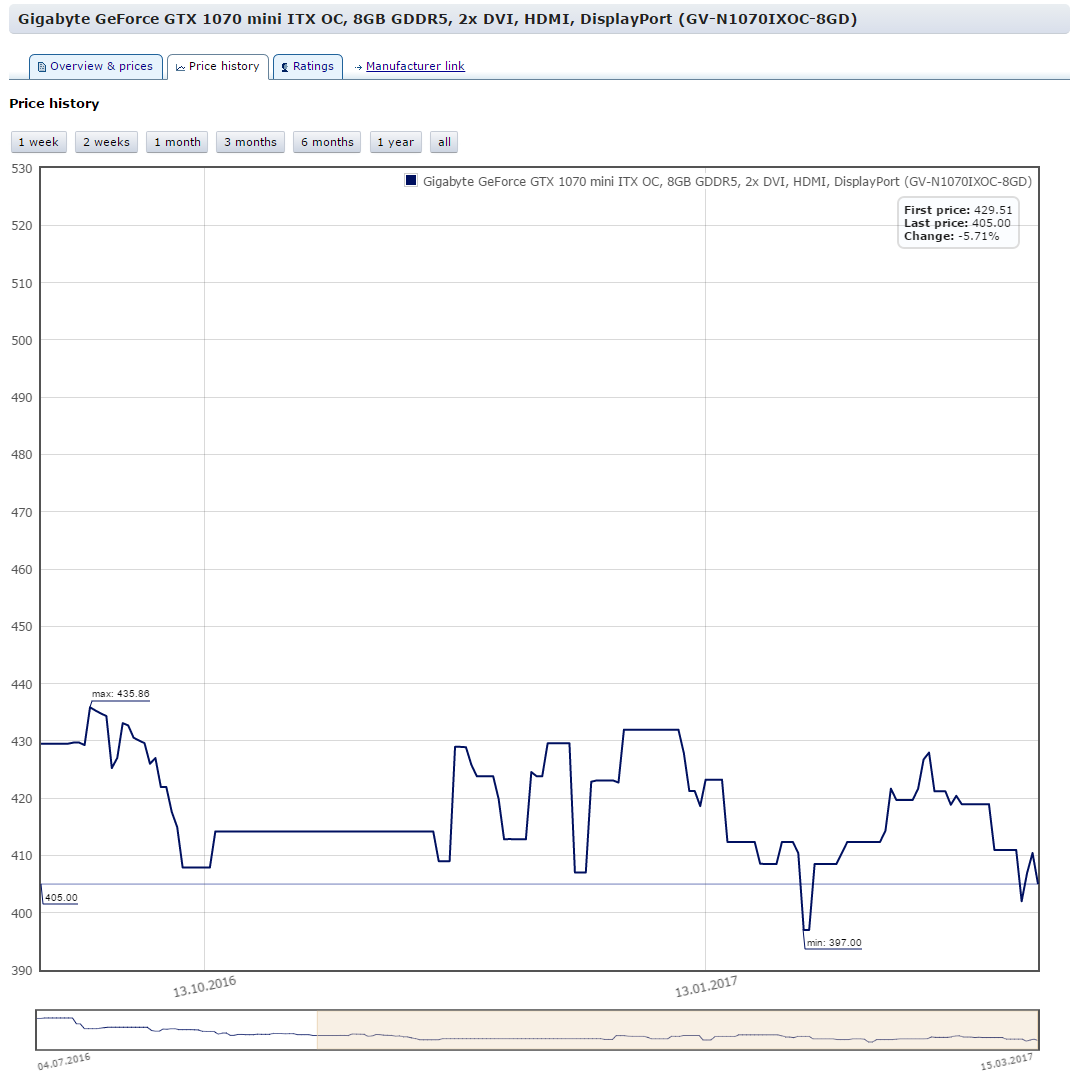Click the 405.00 current price label
Viewport: 1073px width, 1085px height.
click(x=61, y=897)
